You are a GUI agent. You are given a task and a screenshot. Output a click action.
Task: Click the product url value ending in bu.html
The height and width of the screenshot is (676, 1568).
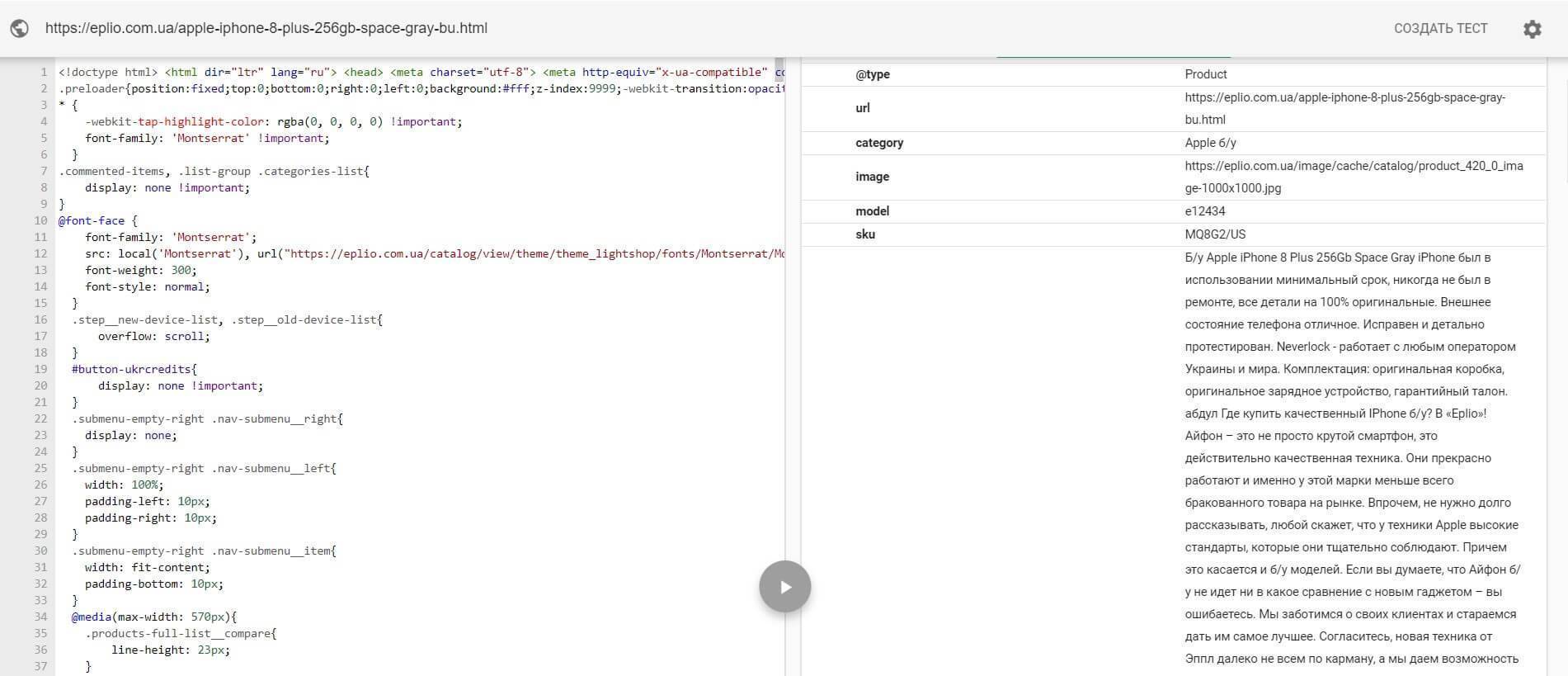click(1345, 108)
